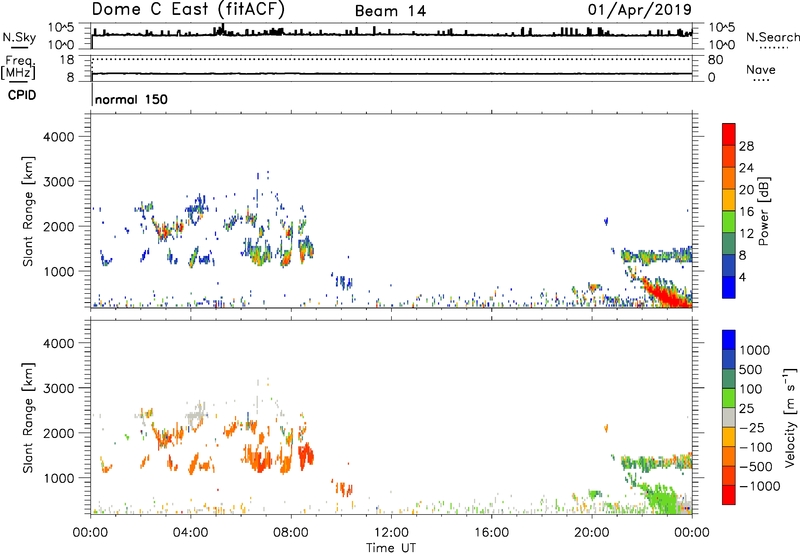Click the 'Velocity [m s-1]' color bar label
800x554 pixels.
click(790, 417)
